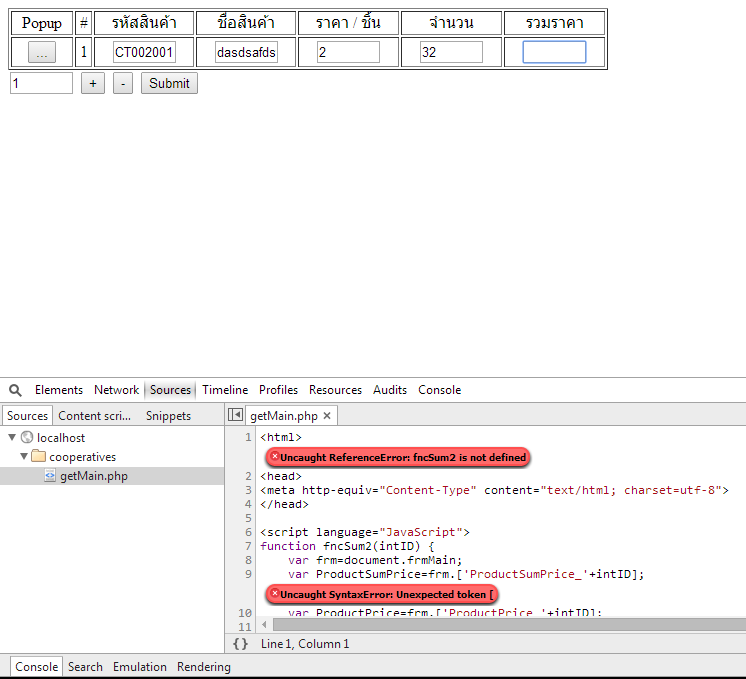Screen dimensions: 746x679
Task: Click the plus button to add row
Action: [x=93, y=83]
